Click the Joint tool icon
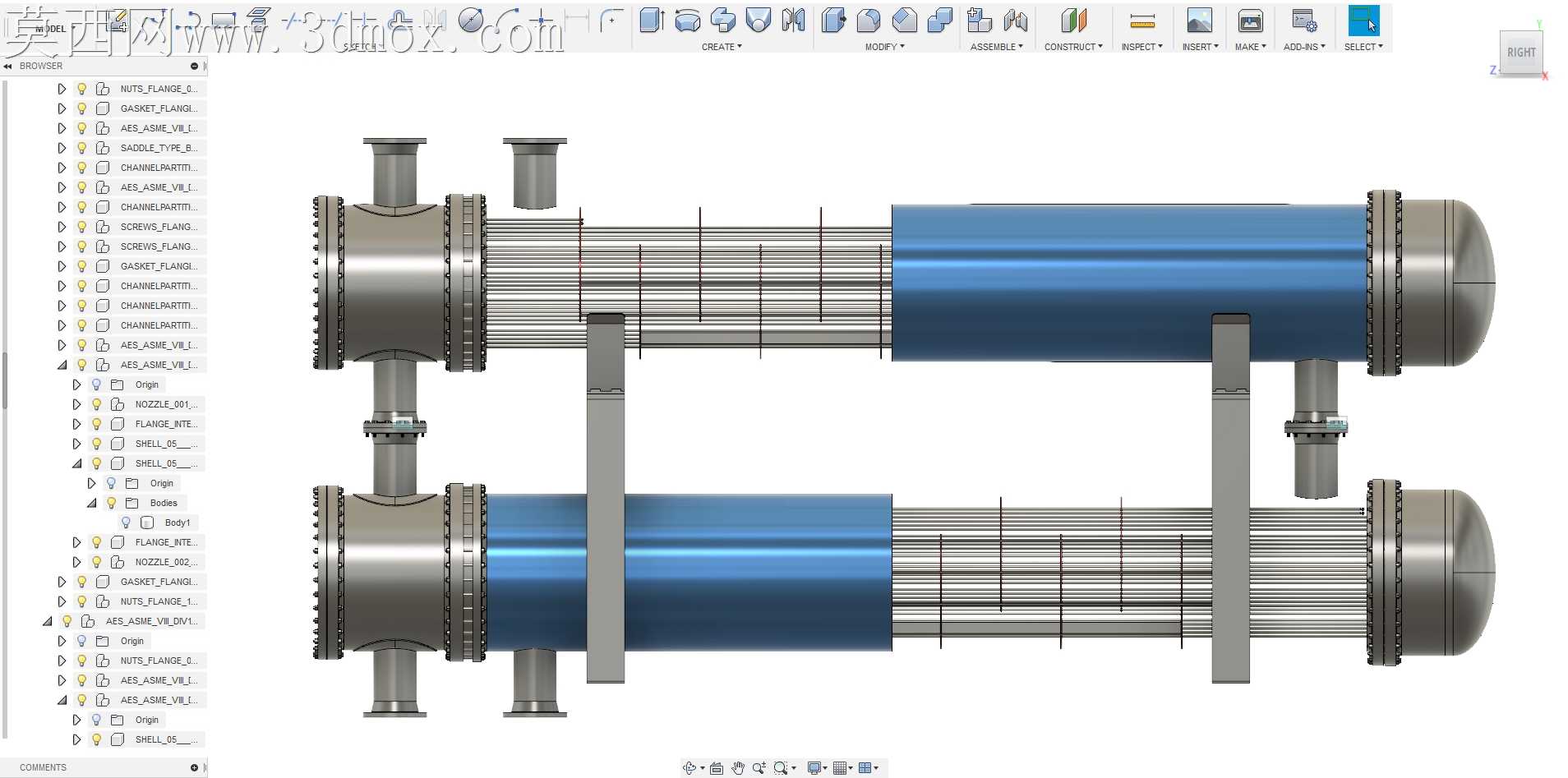This screenshot has width=1568, height=778. pos(1016,21)
